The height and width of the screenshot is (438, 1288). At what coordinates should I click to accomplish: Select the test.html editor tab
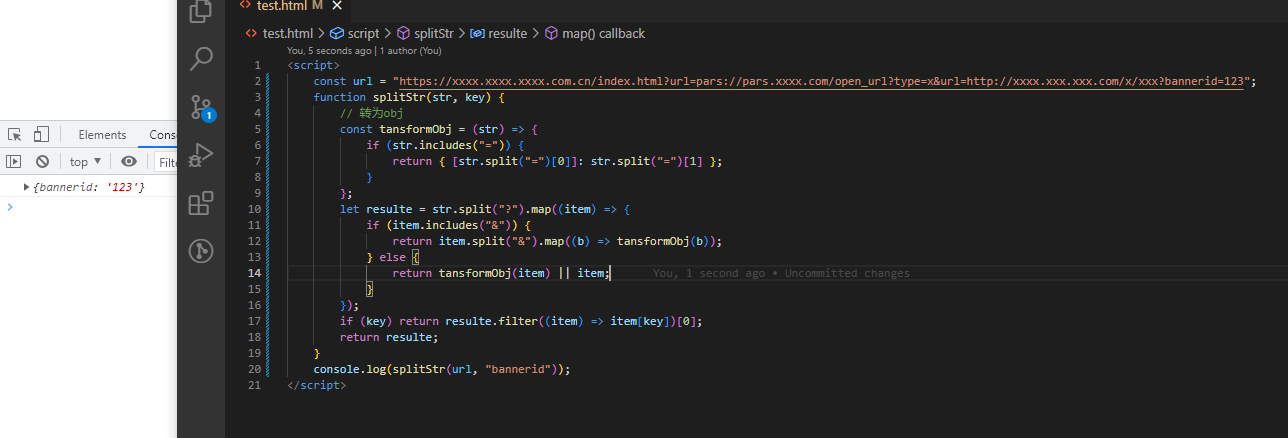282,6
